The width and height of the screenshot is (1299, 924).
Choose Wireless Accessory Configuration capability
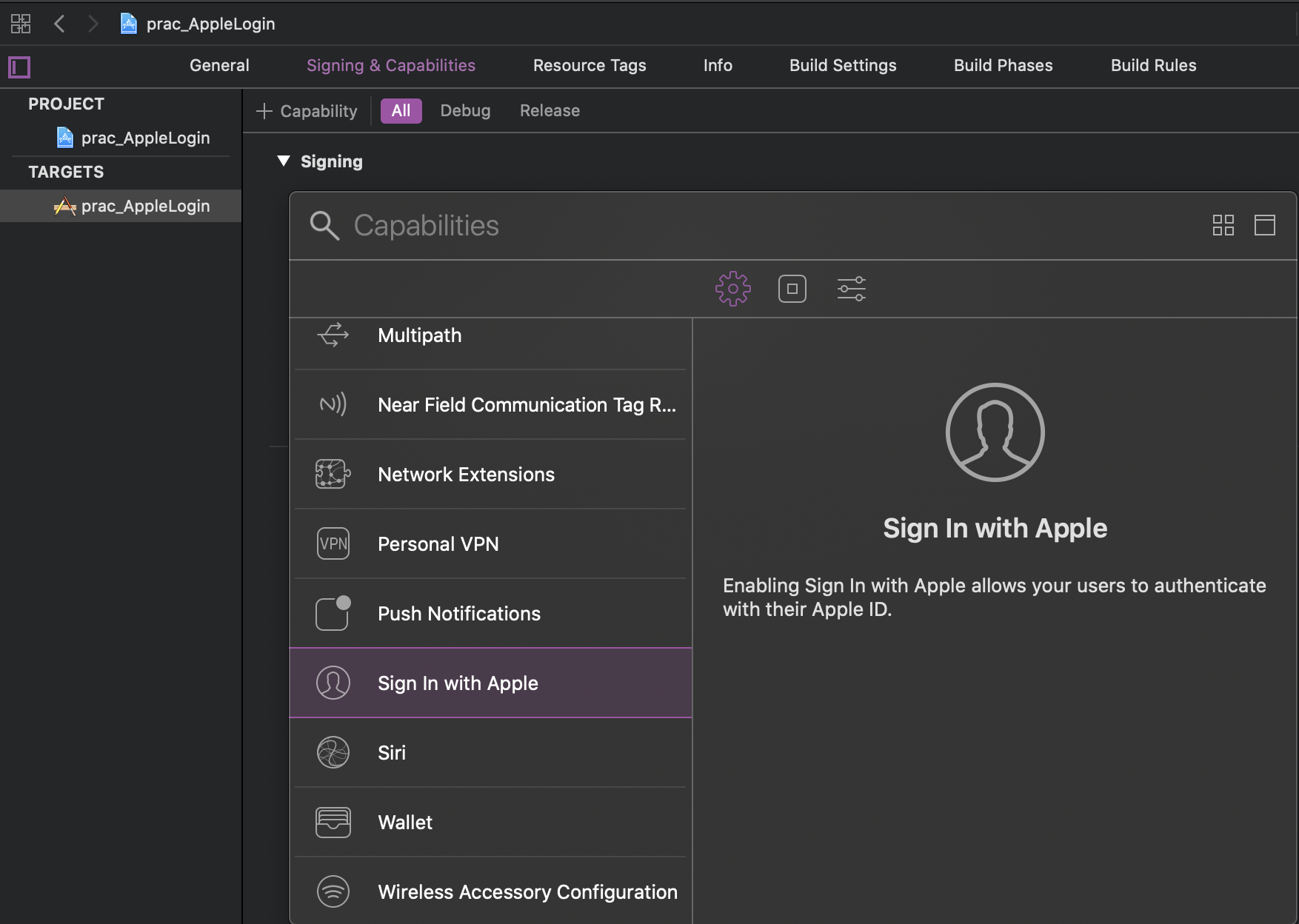click(490, 891)
